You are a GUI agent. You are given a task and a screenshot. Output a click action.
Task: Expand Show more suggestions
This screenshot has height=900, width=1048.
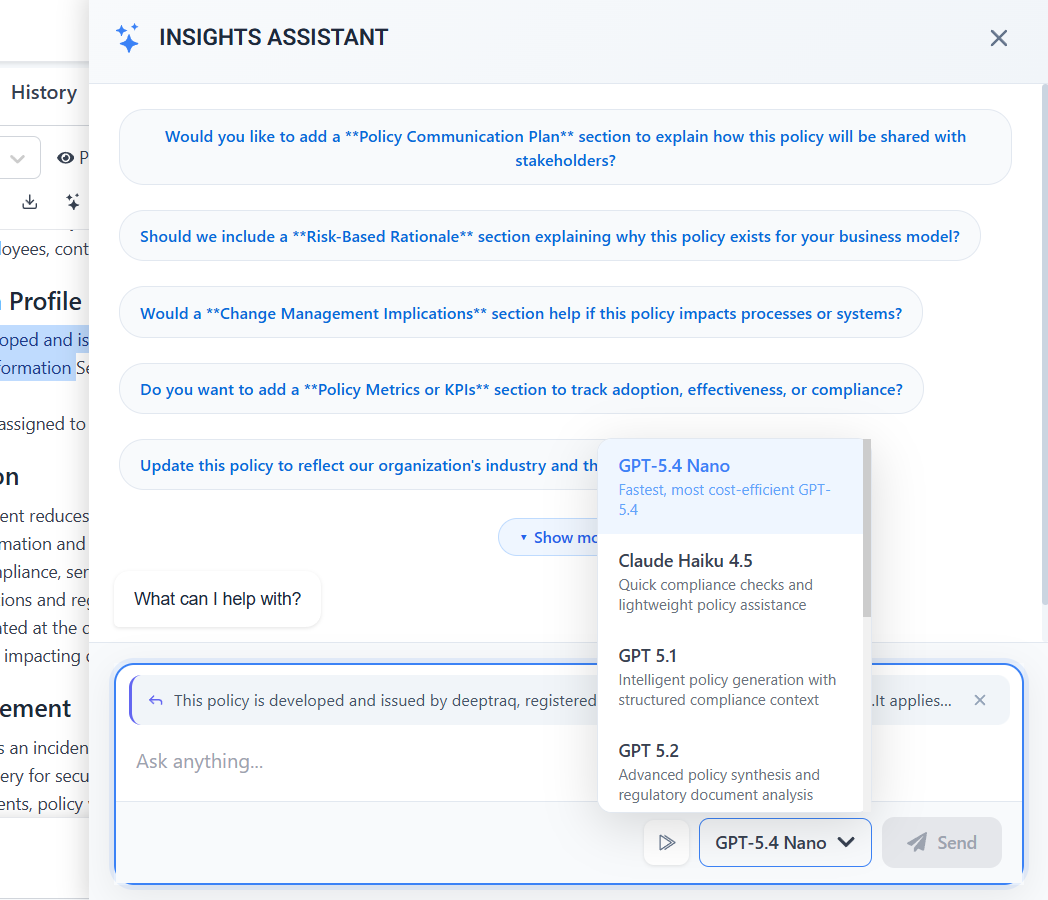coord(549,537)
